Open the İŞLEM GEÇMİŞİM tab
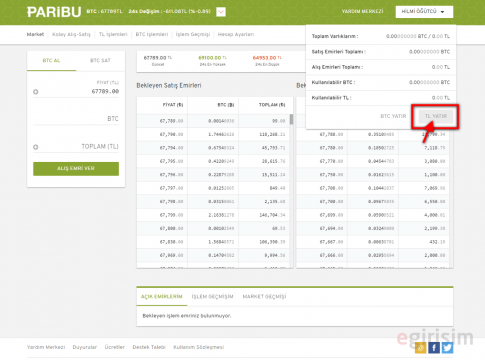The width and height of the screenshot is (485, 360). click(x=212, y=296)
